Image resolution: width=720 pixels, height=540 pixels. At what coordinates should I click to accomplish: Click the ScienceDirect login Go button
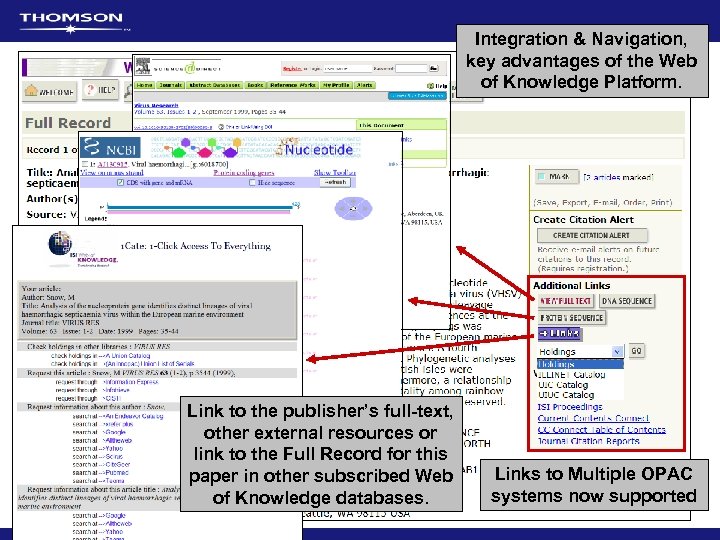[x=433, y=68]
